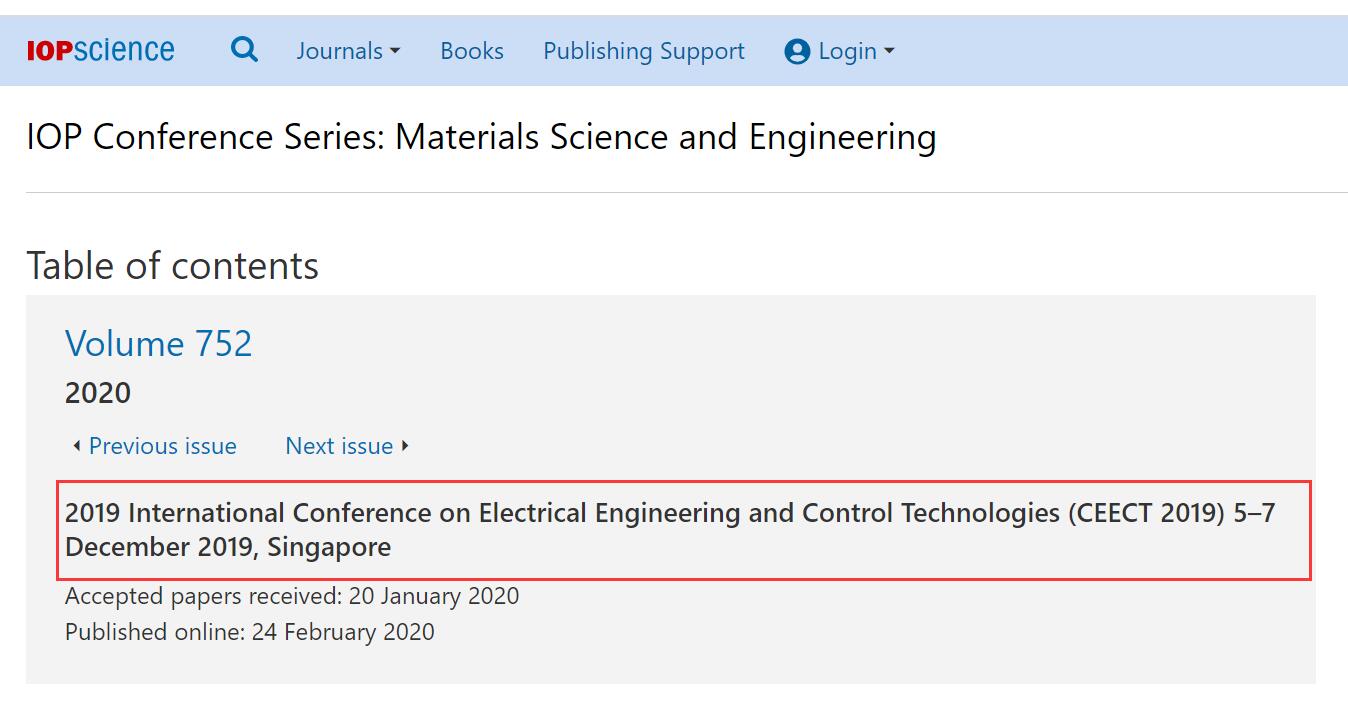1348x714 pixels.
Task: Click the IOP Conference Series journal title
Action: pyautogui.click(x=481, y=137)
